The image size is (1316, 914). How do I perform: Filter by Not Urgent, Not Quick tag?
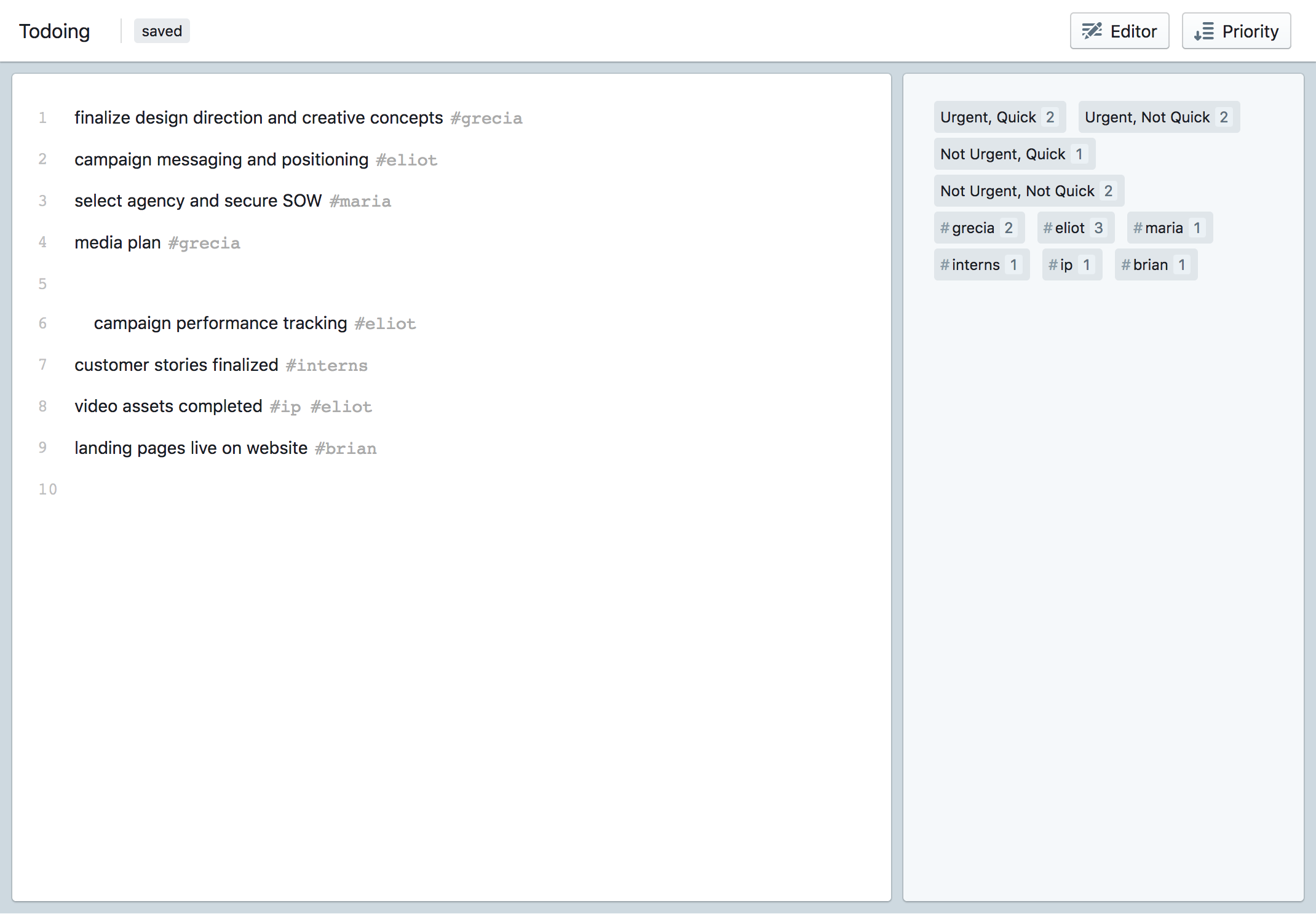coord(1029,191)
